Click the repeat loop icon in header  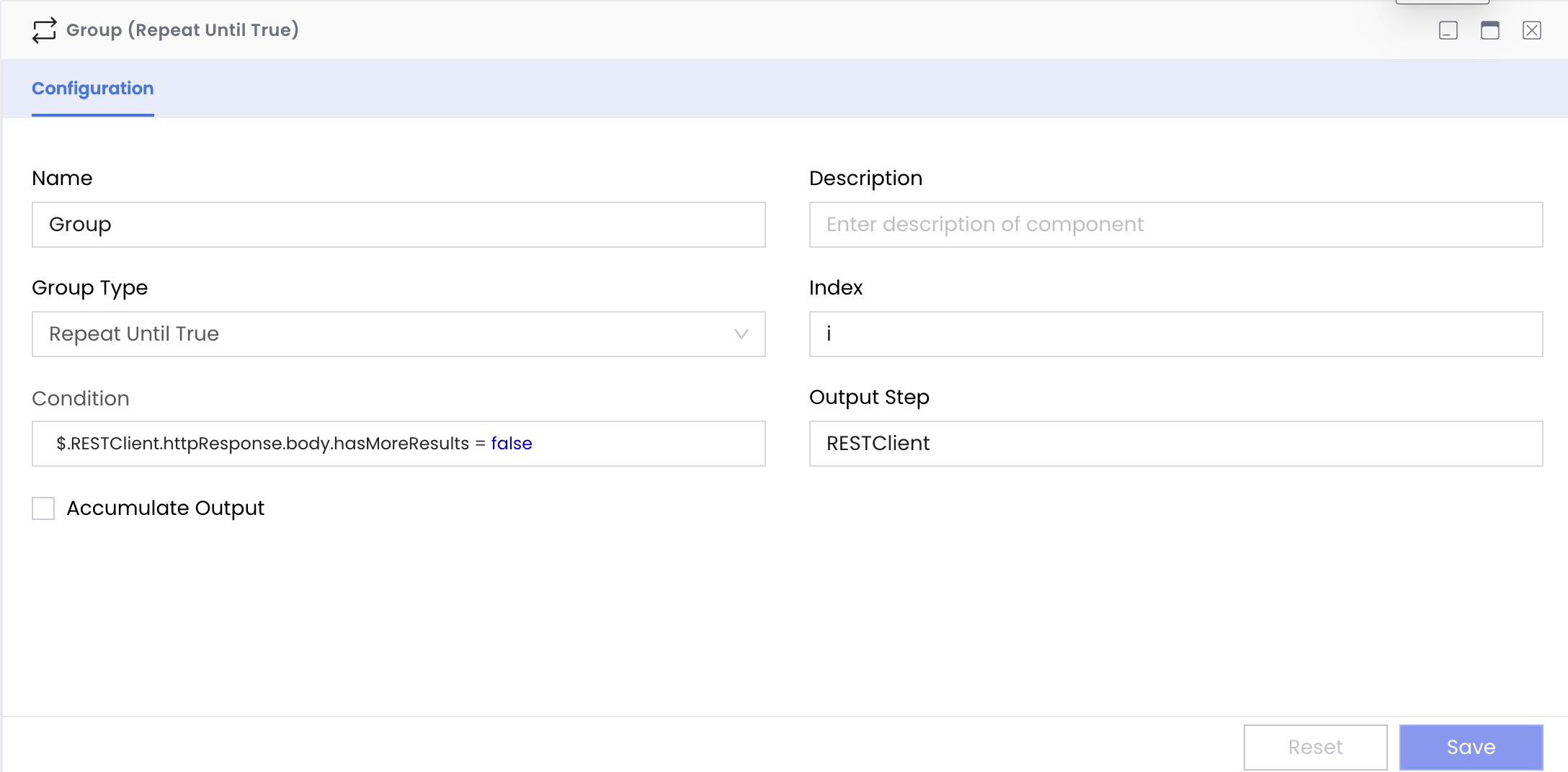tap(44, 30)
